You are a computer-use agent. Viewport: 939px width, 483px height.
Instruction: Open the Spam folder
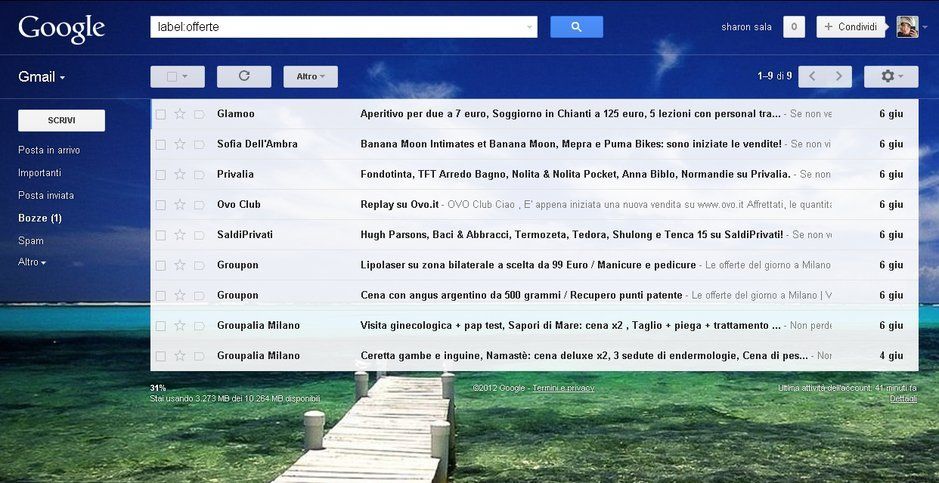click(31, 241)
